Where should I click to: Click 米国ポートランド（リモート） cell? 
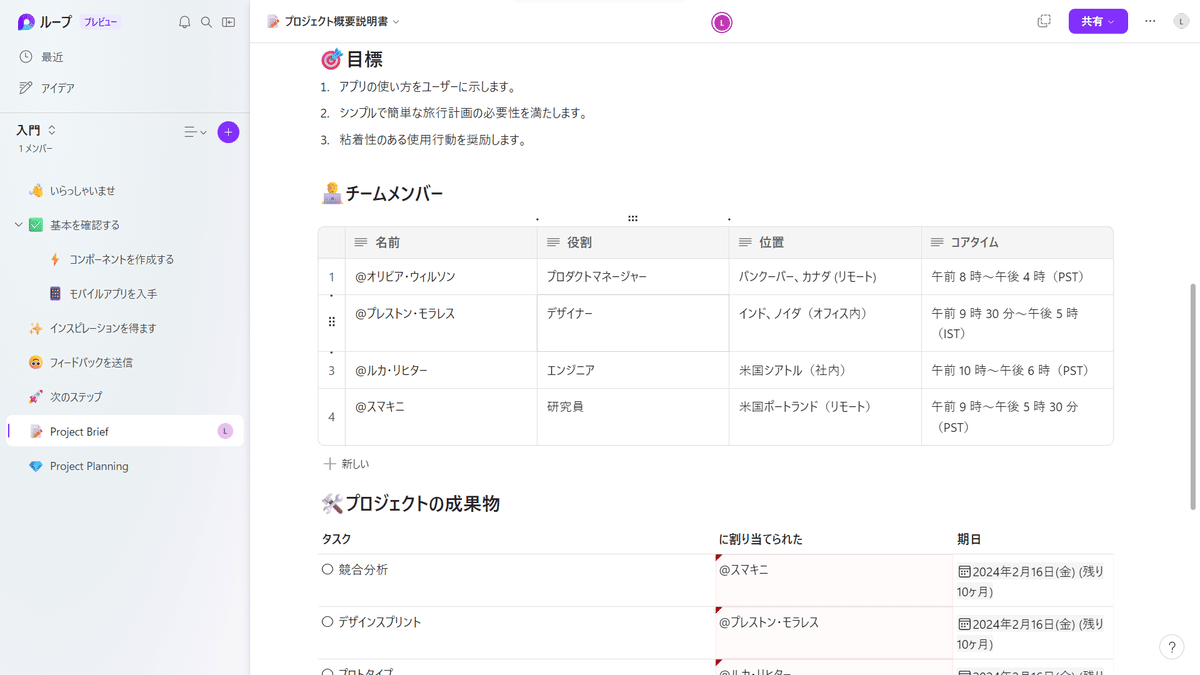[825, 417]
